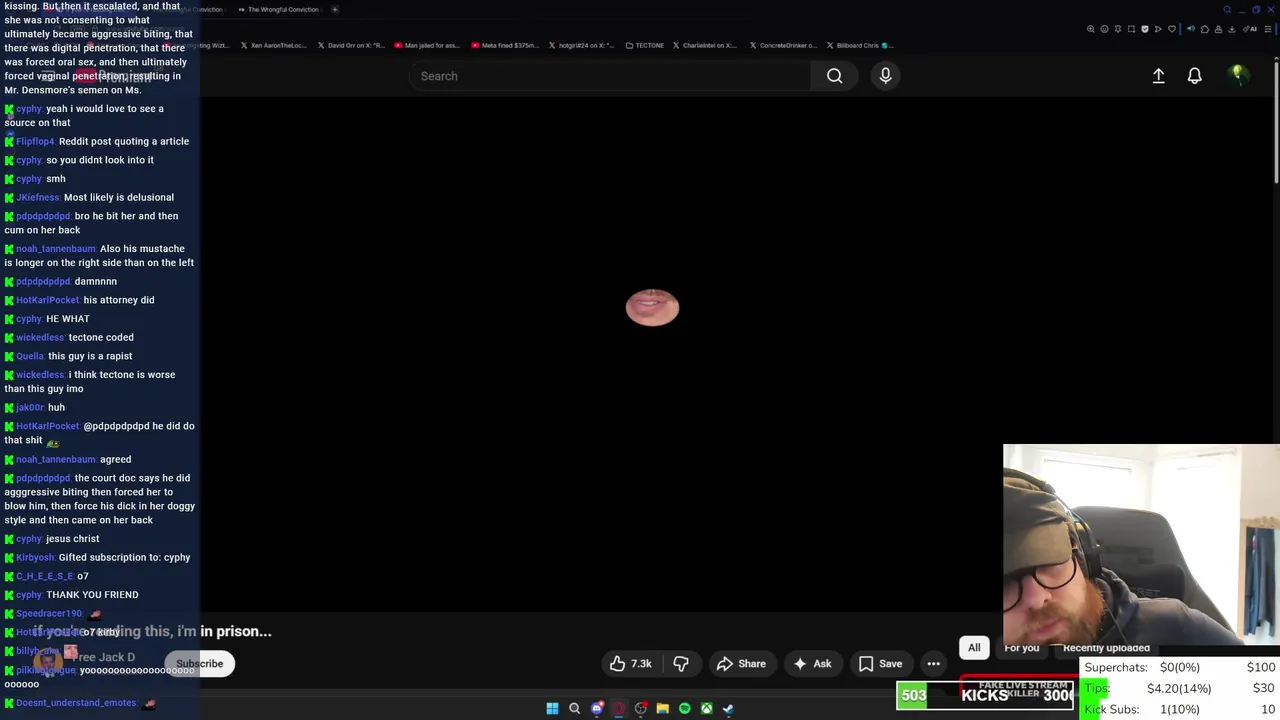Click chat username jak00r
The image size is (1280, 720).
point(30,407)
